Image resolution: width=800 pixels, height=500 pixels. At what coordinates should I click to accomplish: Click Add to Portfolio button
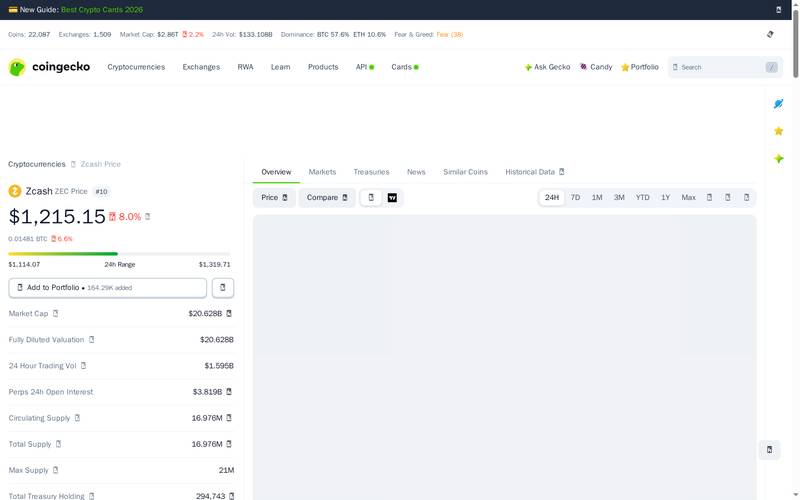(108, 288)
